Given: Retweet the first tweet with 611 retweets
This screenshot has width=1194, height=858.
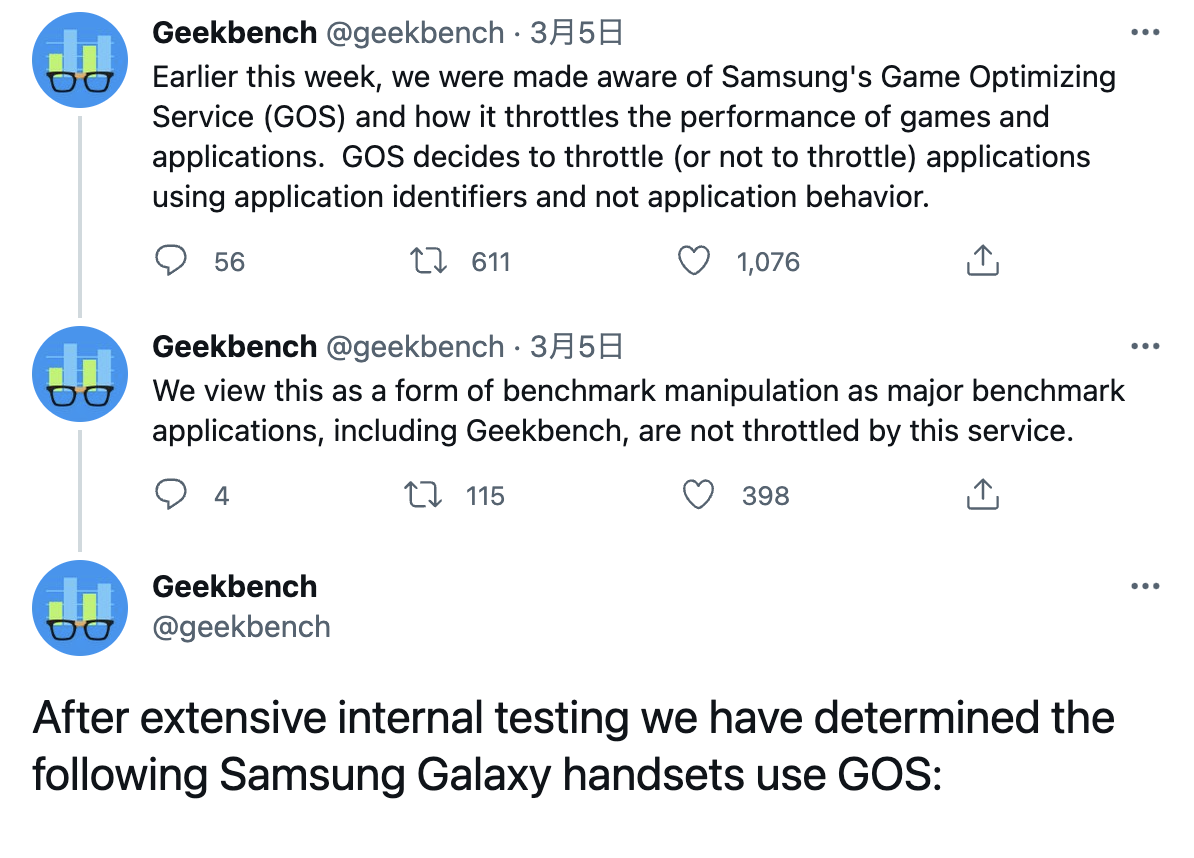Looking at the screenshot, I should (428, 260).
